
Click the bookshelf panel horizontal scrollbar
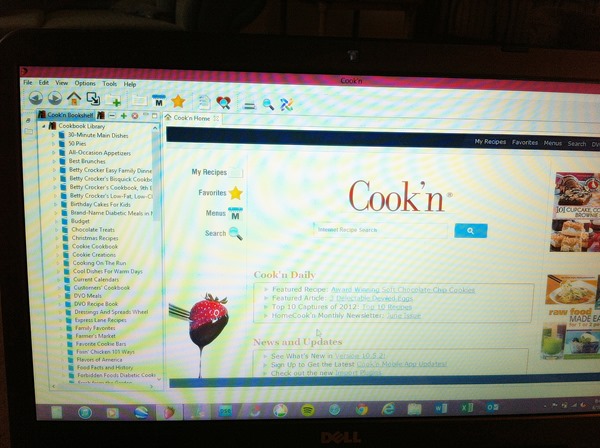(x=103, y=386)
